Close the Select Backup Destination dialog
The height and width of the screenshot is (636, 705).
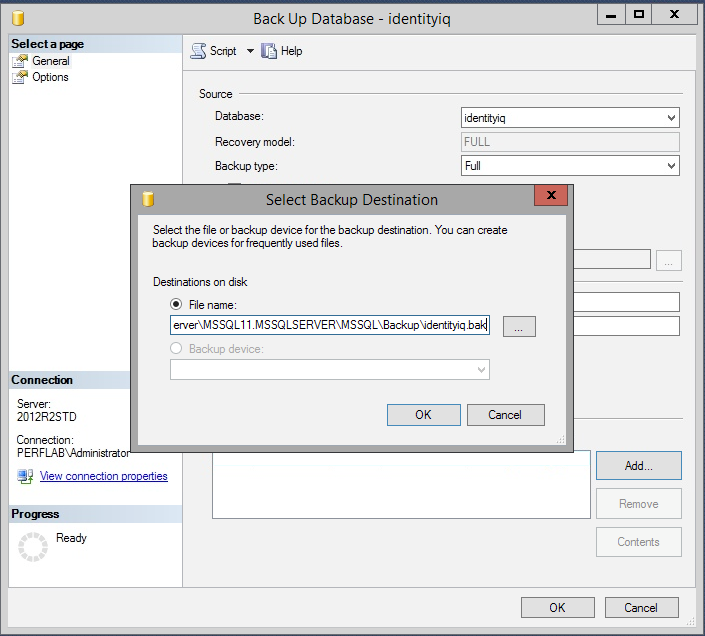[551, 195]
